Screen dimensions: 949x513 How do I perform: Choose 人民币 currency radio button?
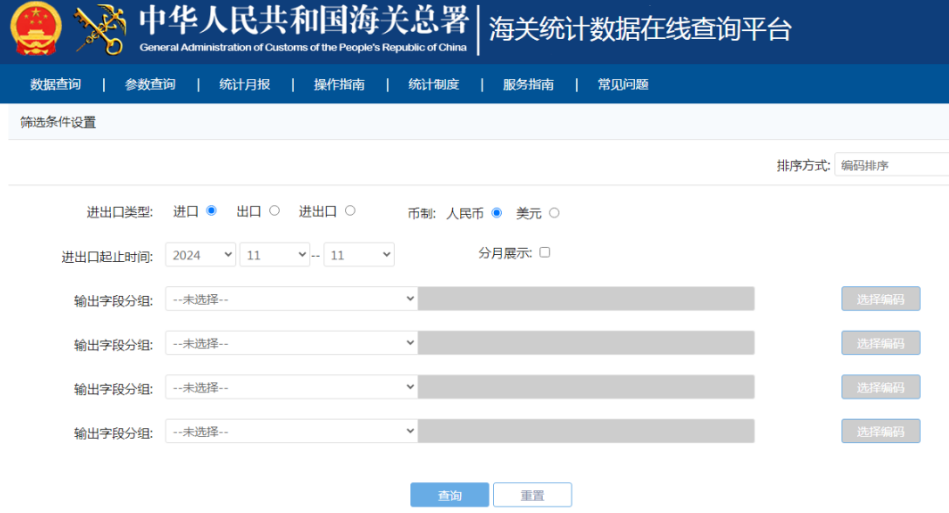coord(496,213)
